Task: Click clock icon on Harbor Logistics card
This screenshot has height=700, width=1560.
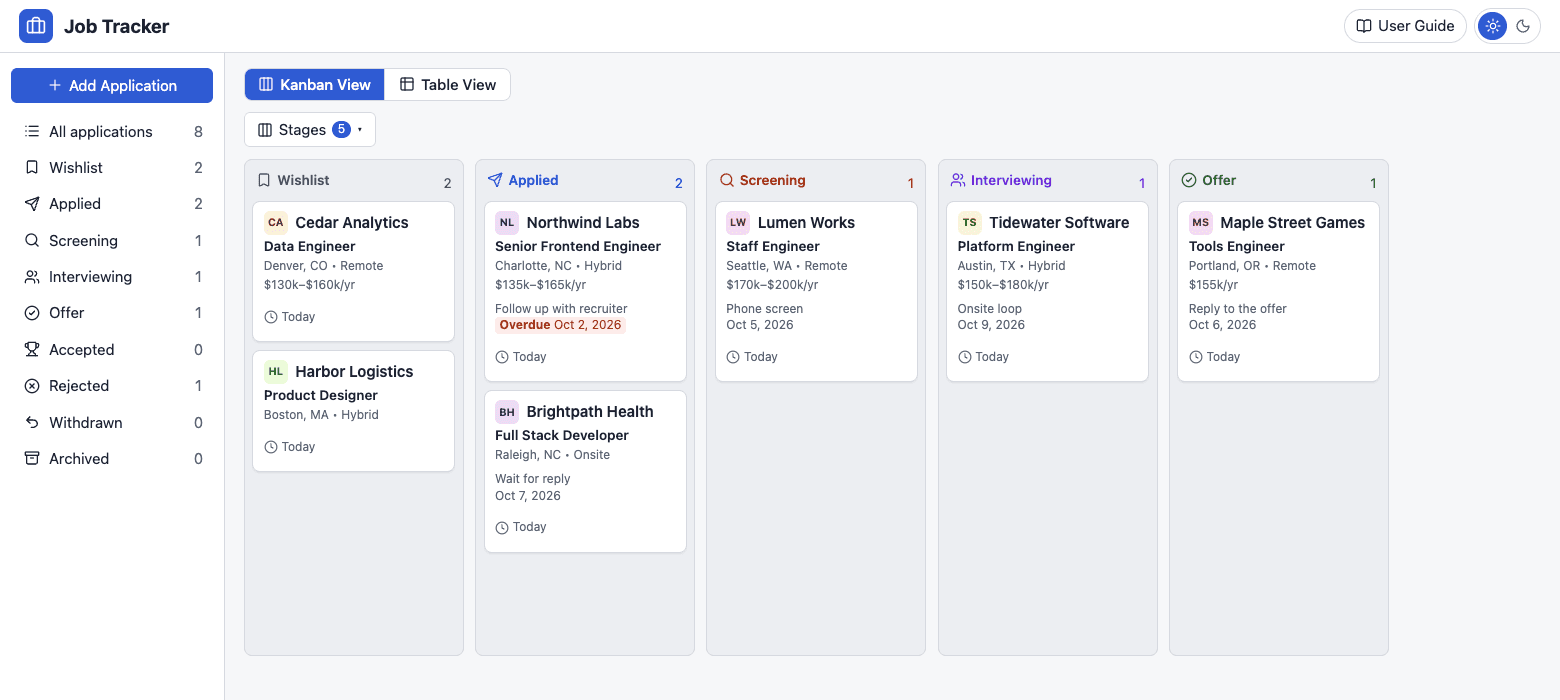Action: (x=271, y=447)
